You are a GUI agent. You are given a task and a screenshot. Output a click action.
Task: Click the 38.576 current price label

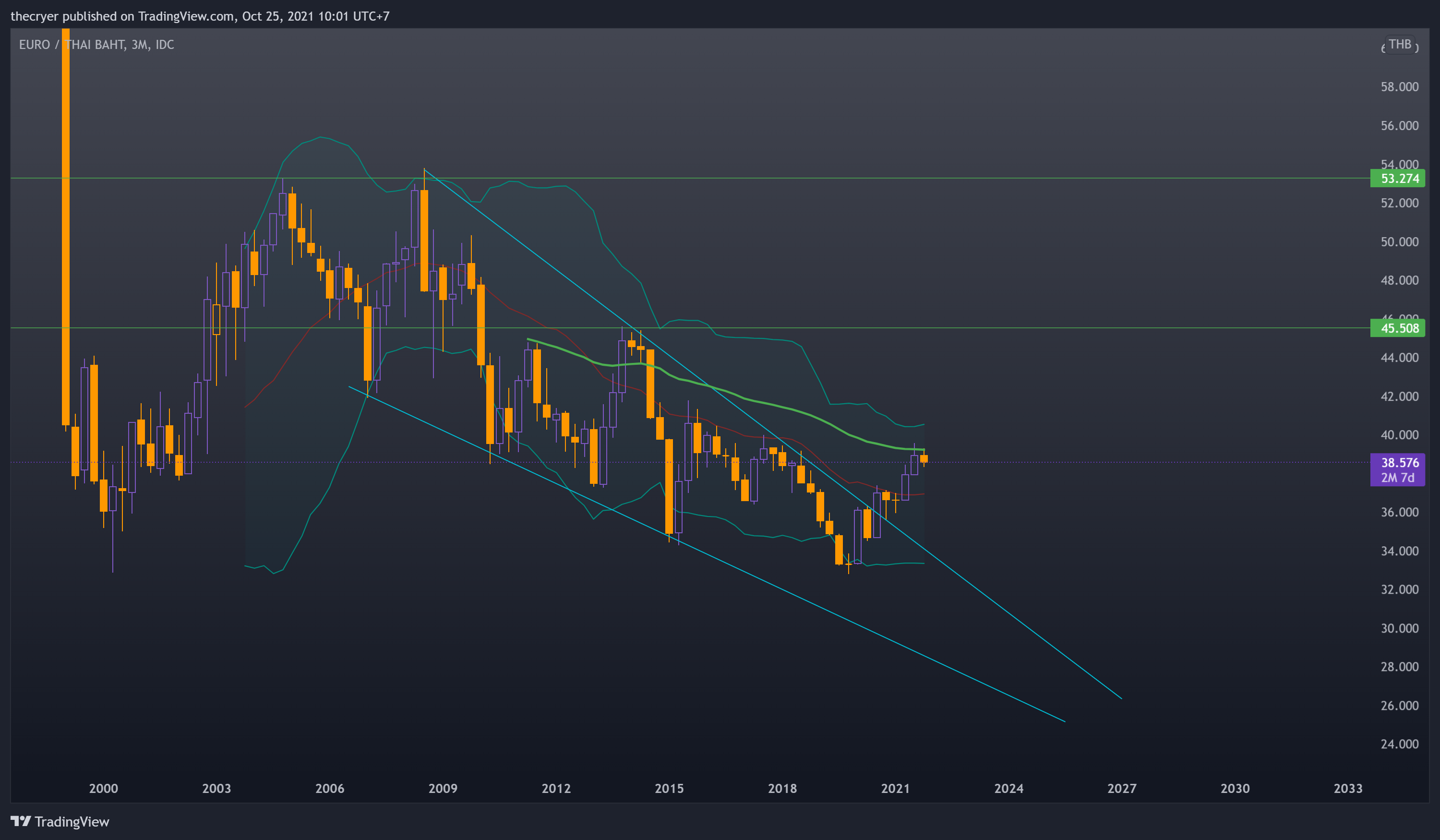pyautogui.click(x=1399, y=462)
